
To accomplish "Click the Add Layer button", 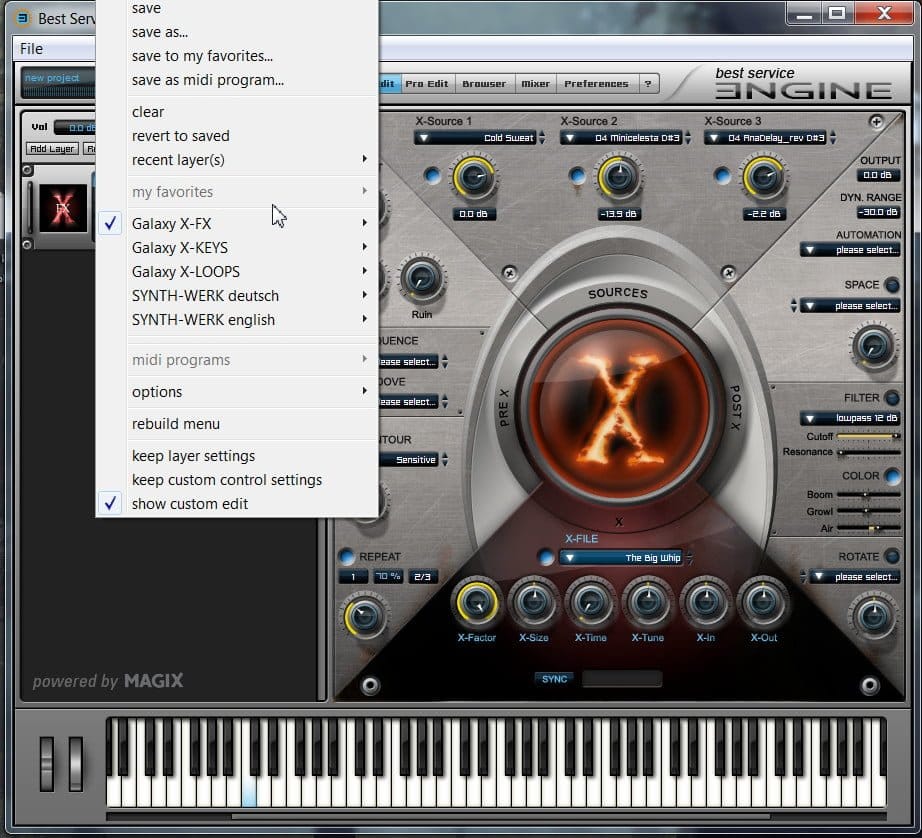I will click(52, 149).
